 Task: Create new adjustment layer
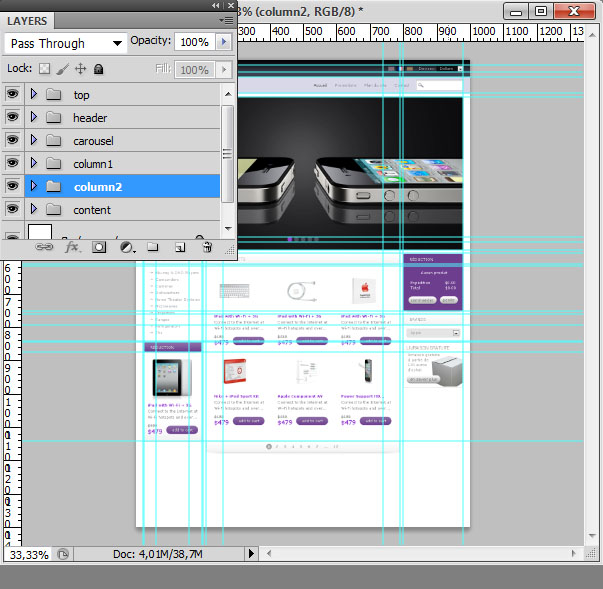[127, 247]
